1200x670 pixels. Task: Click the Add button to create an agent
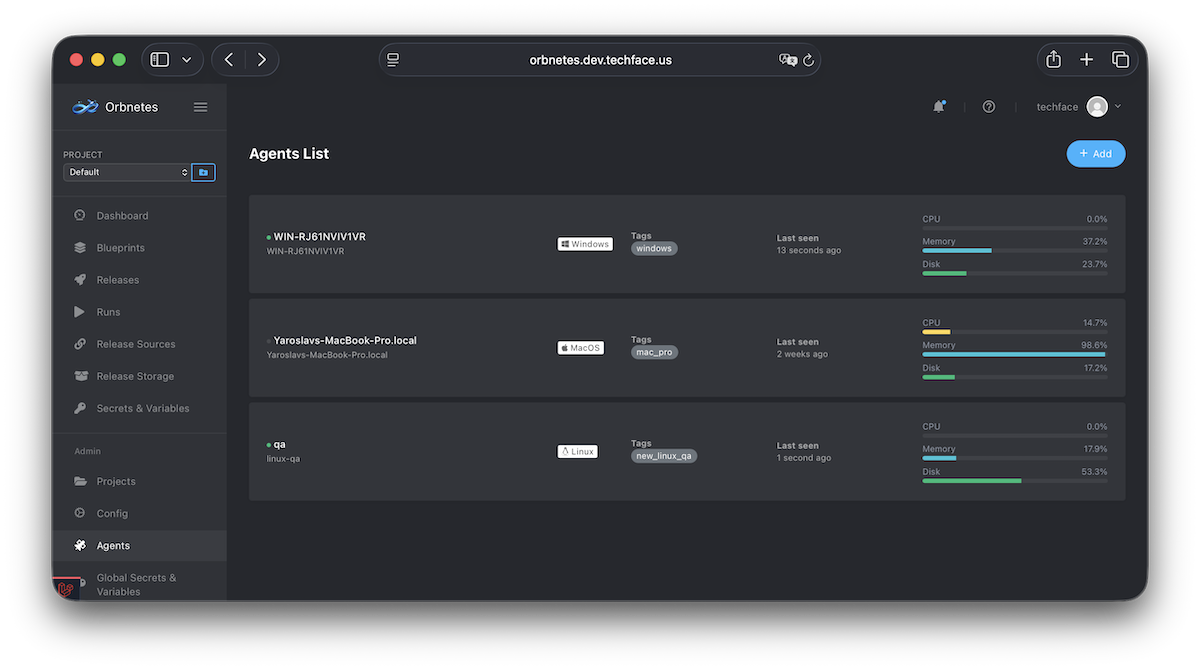tap(1095, 153)
